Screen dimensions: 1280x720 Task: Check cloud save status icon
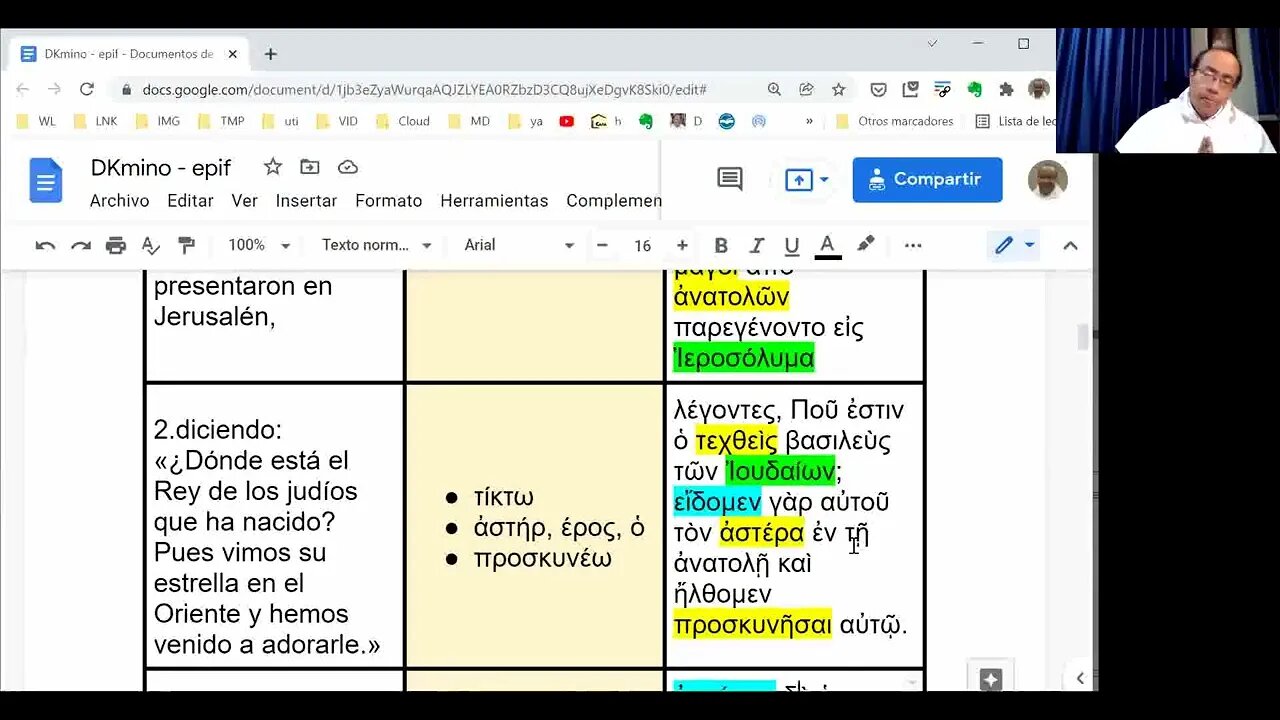(348, 167)
